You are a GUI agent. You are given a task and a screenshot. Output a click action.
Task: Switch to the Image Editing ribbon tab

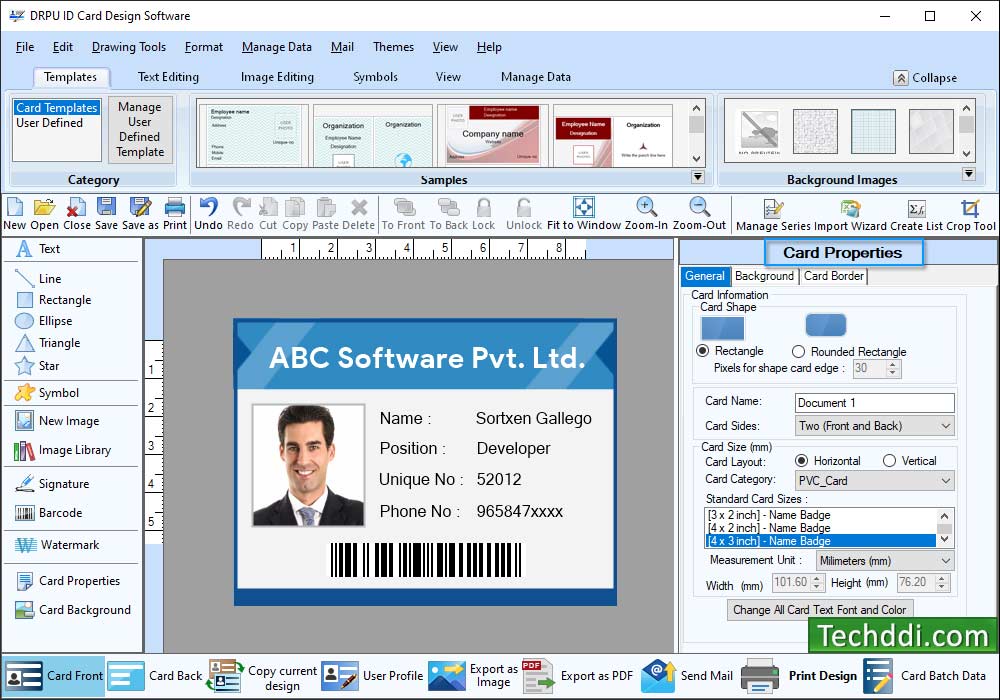(277, 77)
